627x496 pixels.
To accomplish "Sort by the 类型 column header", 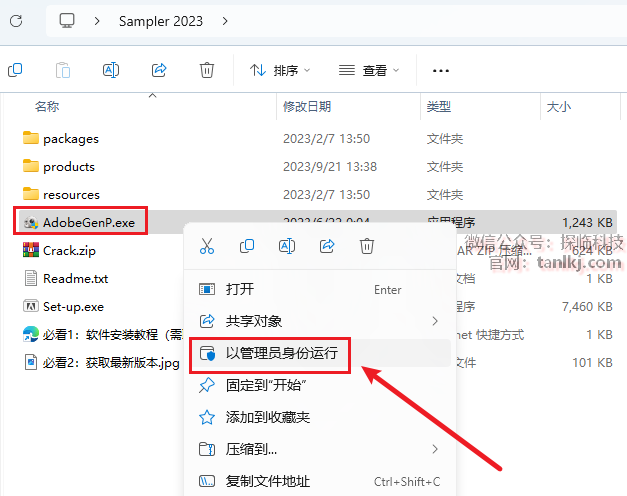I will coord(439,106).
